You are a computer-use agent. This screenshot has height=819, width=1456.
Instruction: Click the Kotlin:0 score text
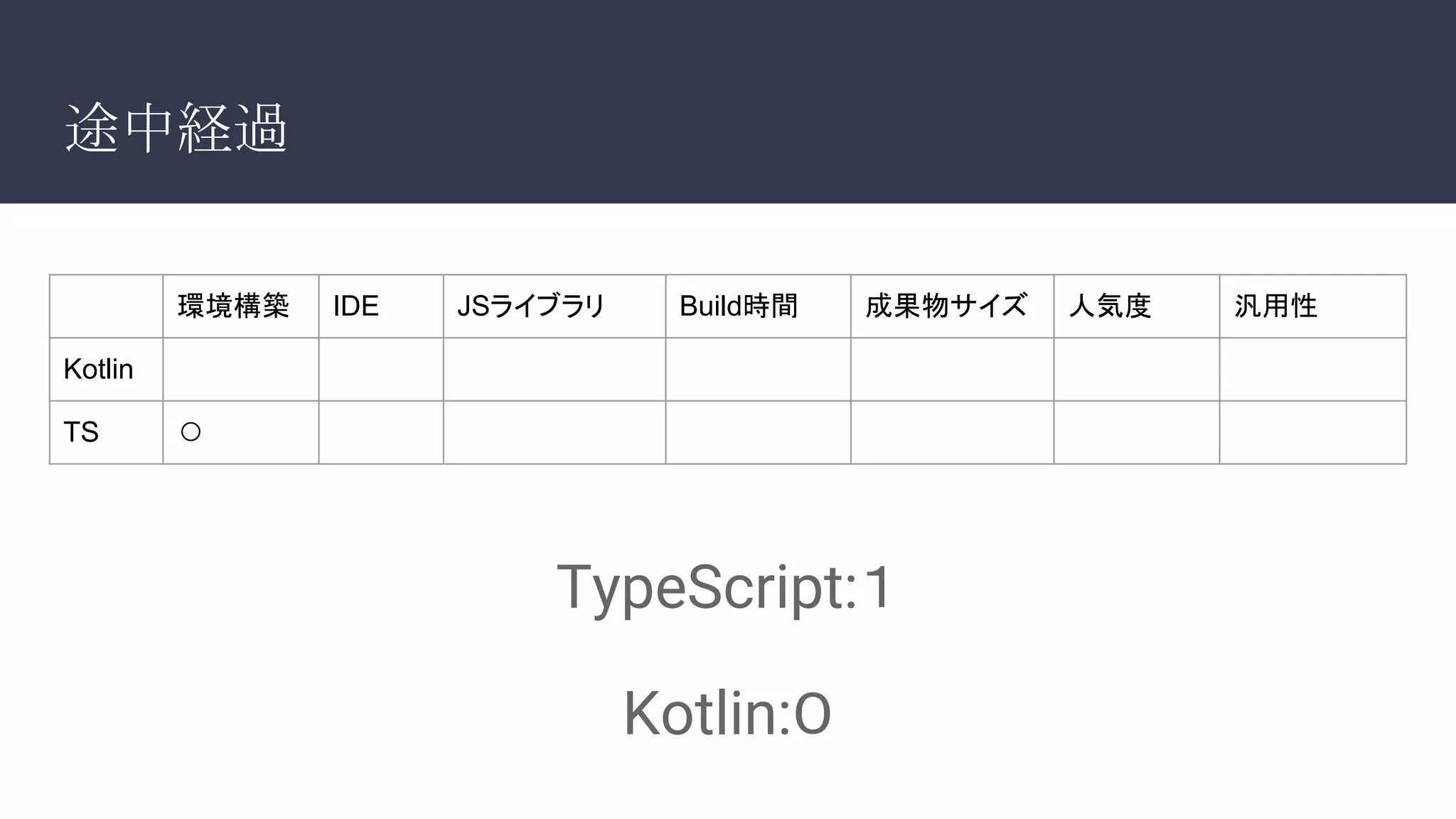(727, 713)
